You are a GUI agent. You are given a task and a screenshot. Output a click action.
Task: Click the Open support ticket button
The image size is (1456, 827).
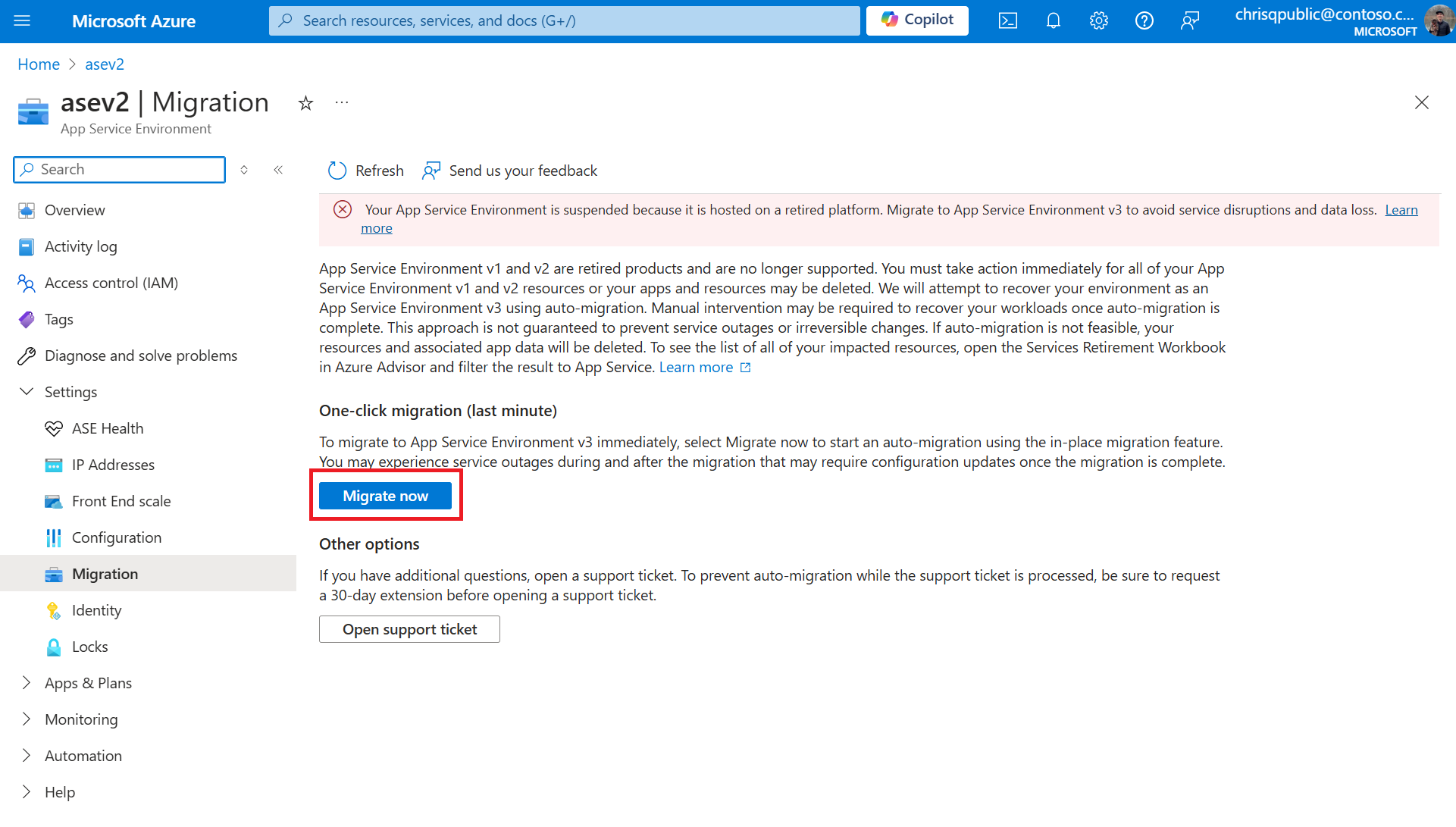click(x=409, y=628)
